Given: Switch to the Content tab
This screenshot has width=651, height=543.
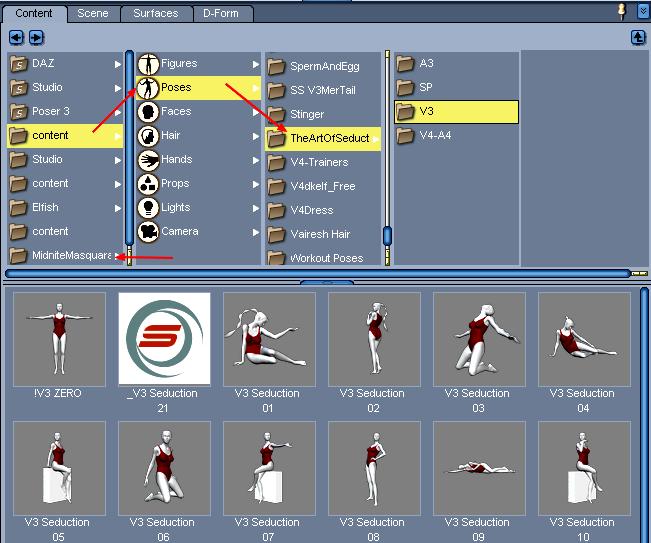Looking at the screenshot, I should (x=34, y=13).
